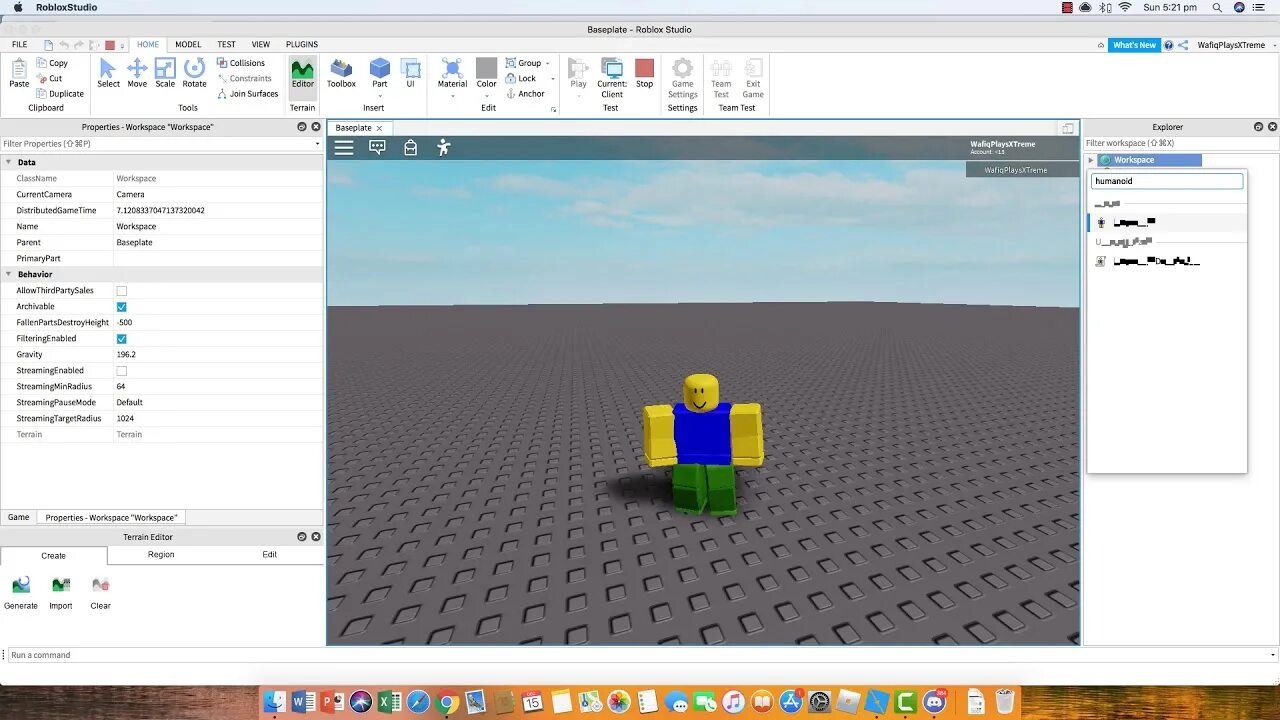Activate the Rotate tool
The image size is (1280, 720).
tap(195, 73)
